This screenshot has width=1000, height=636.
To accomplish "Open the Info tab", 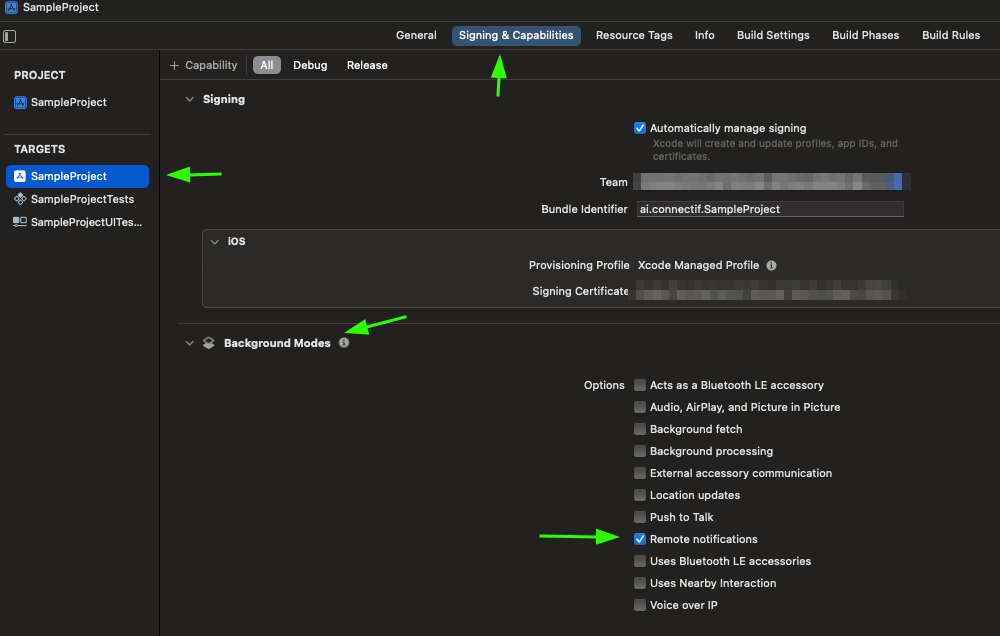I will click(x=704, y=36).
